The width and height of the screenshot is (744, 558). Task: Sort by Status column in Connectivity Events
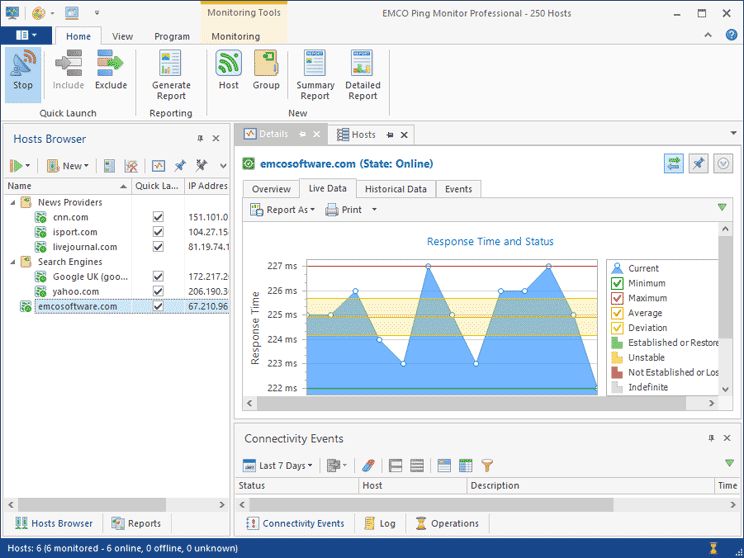297,485
